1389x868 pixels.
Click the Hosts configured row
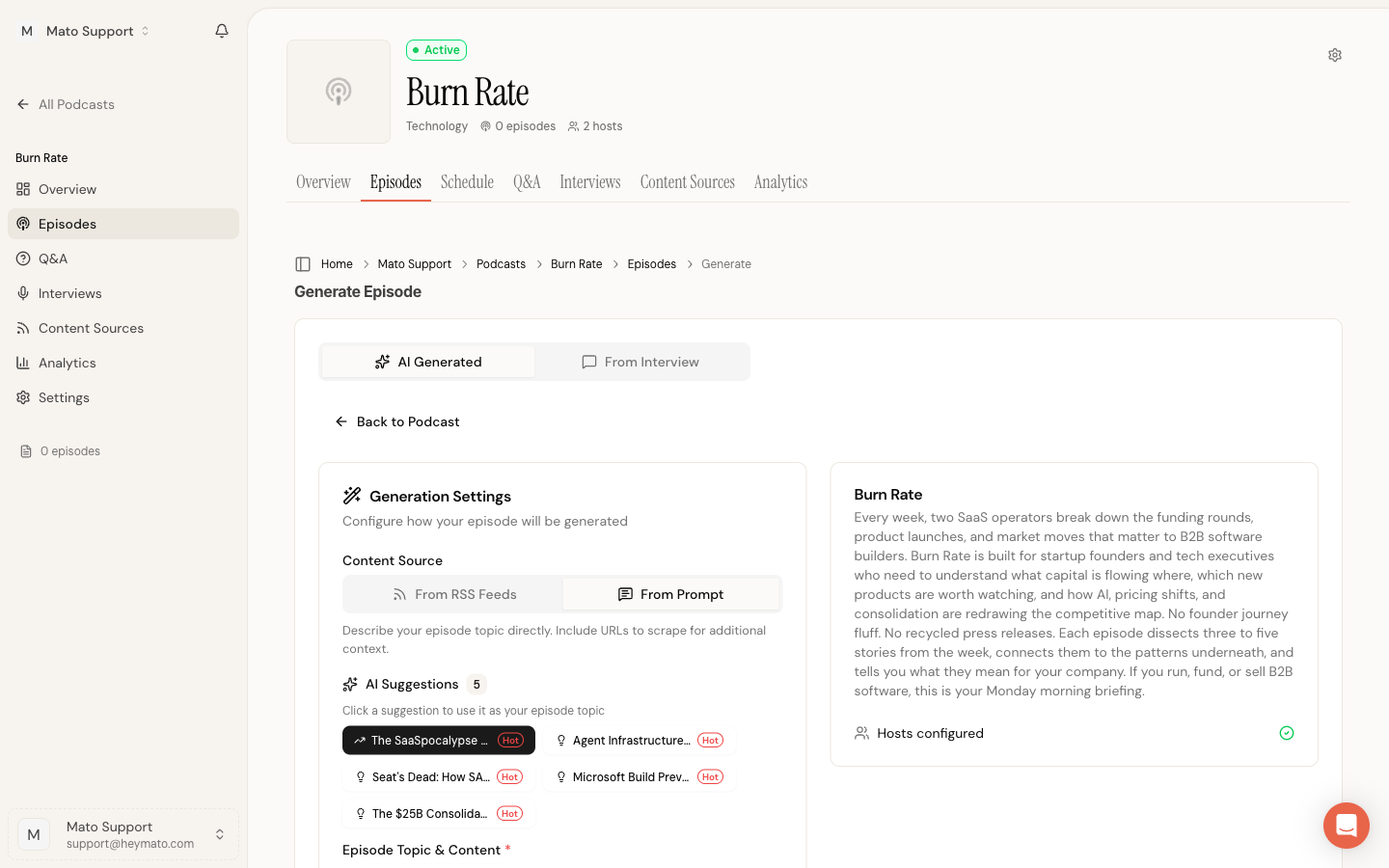click(x=1075, y=733)
